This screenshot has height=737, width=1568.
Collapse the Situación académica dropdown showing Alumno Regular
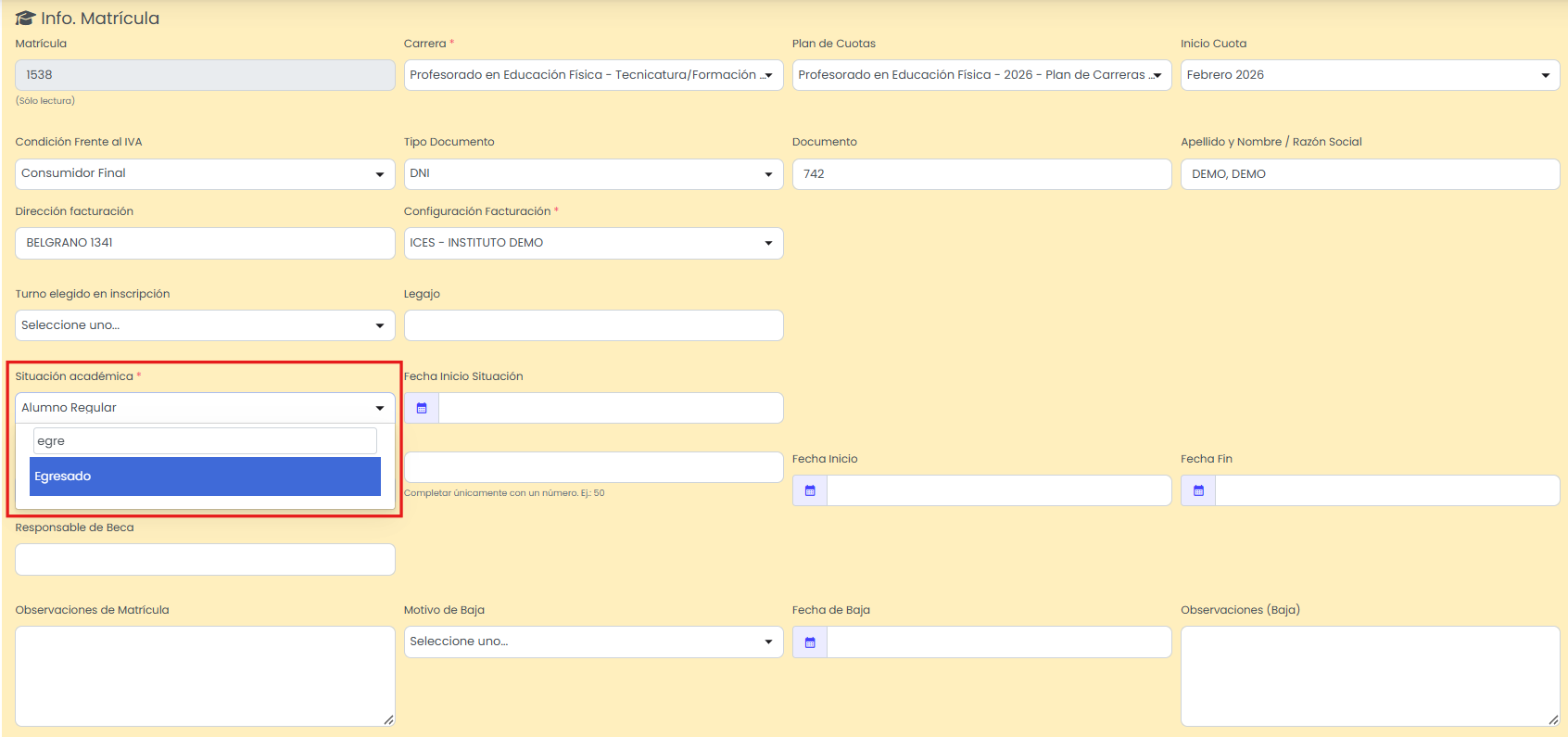pos(205,408)
